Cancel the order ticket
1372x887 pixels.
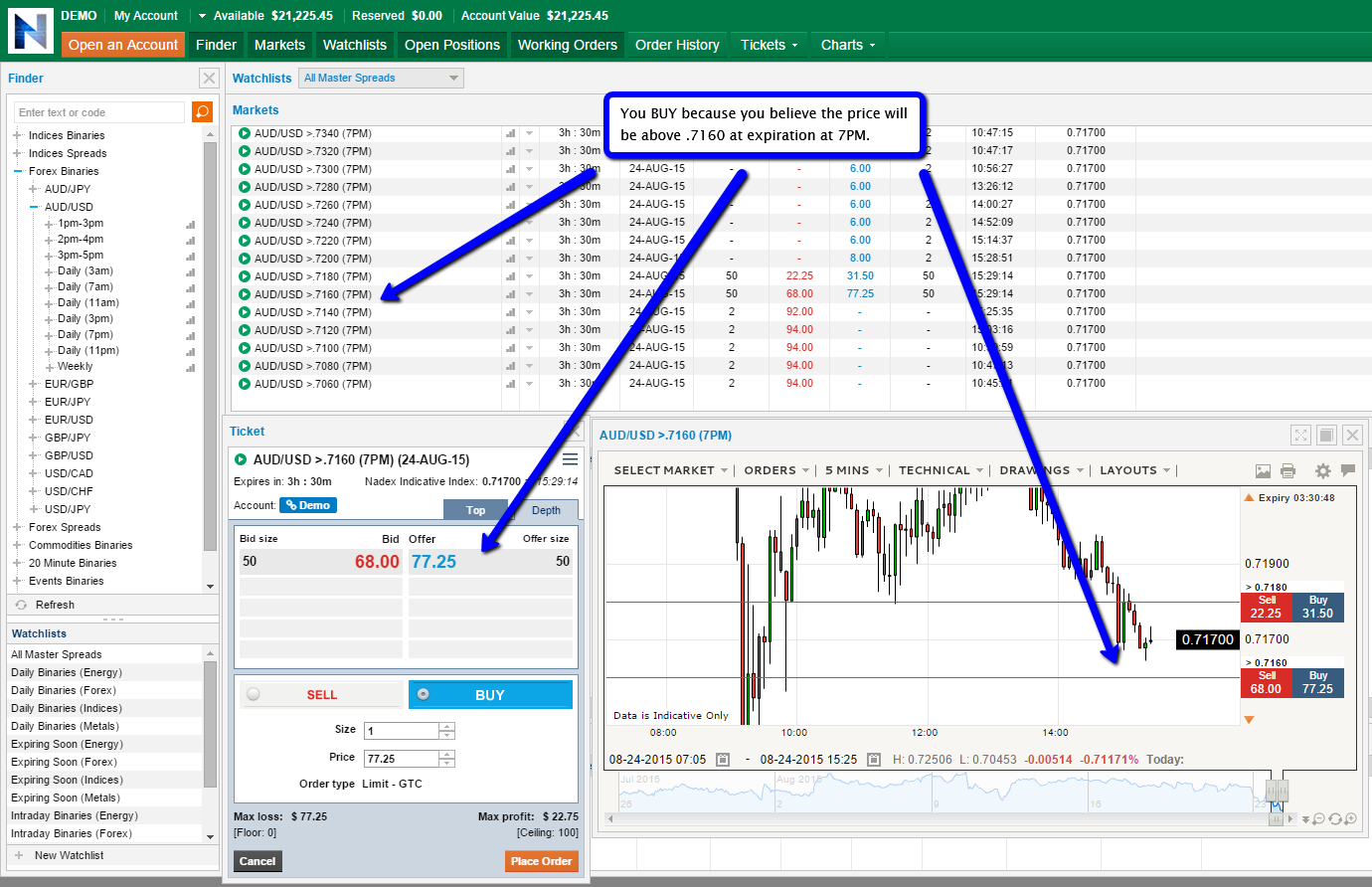(x=257, y=861)
